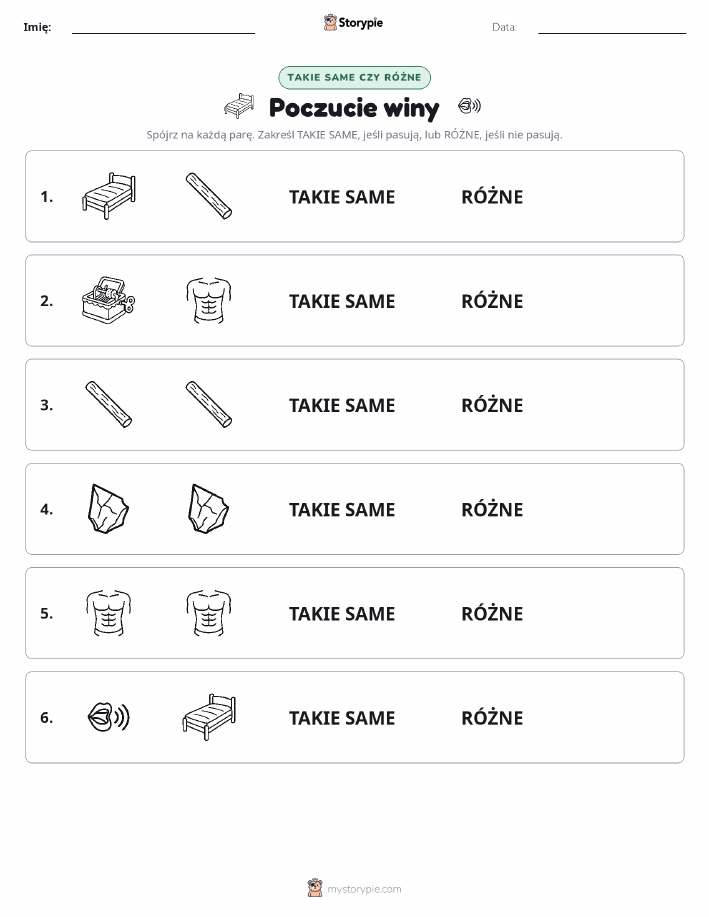709x917 pixels.
Task: Select RÓŻNE in row 2
Action: 492,301
